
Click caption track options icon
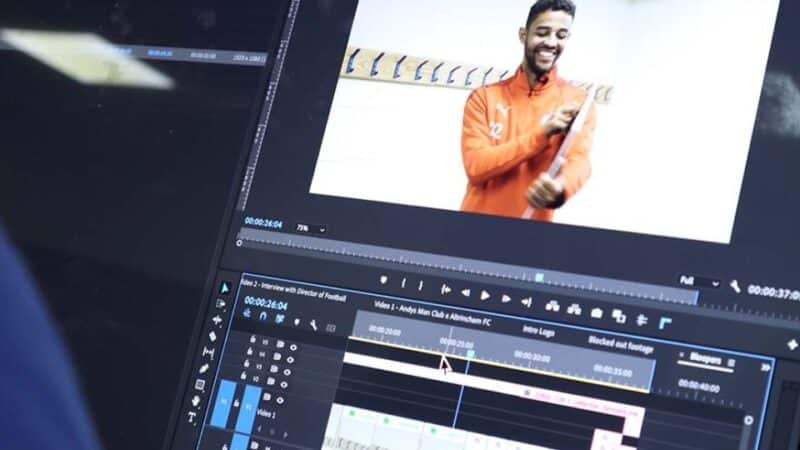coord(331,328)
